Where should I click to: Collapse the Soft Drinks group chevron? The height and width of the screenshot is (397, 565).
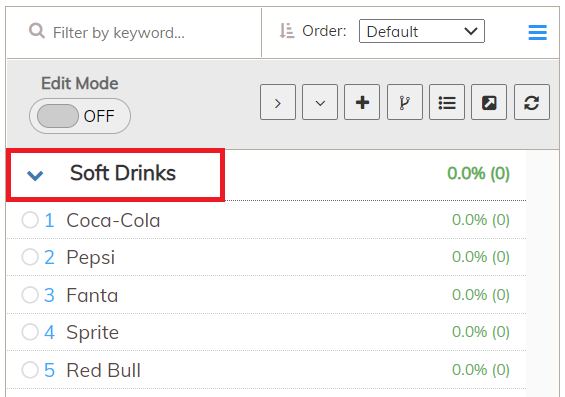click(35, 175)
